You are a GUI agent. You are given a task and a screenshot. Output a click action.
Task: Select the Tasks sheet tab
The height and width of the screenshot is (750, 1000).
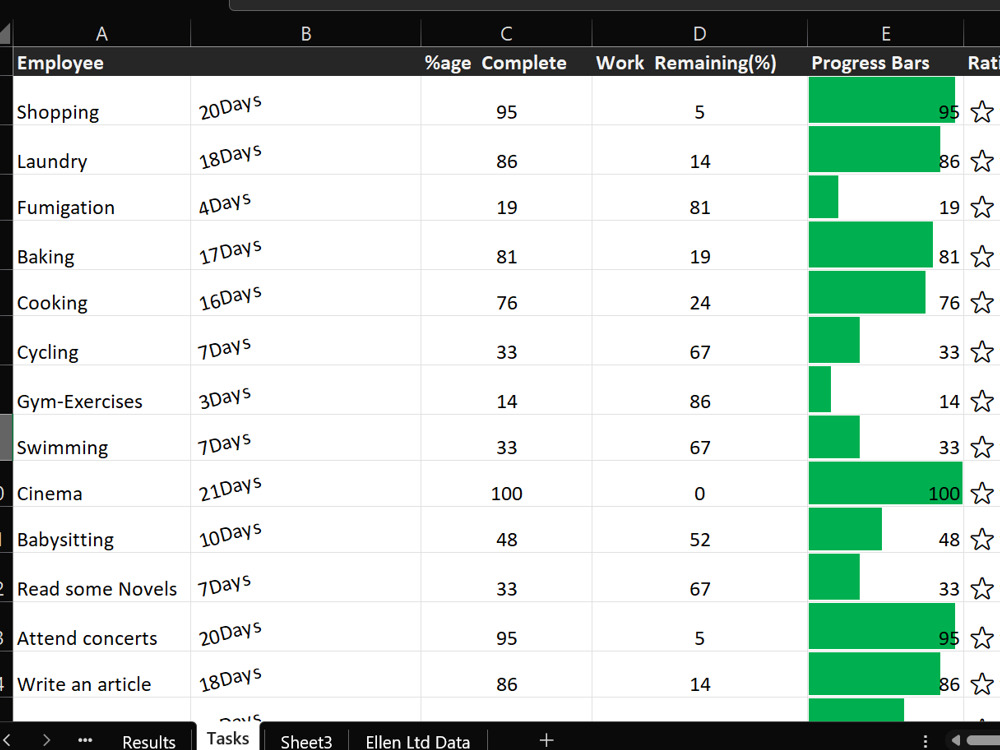pos(228,738)
